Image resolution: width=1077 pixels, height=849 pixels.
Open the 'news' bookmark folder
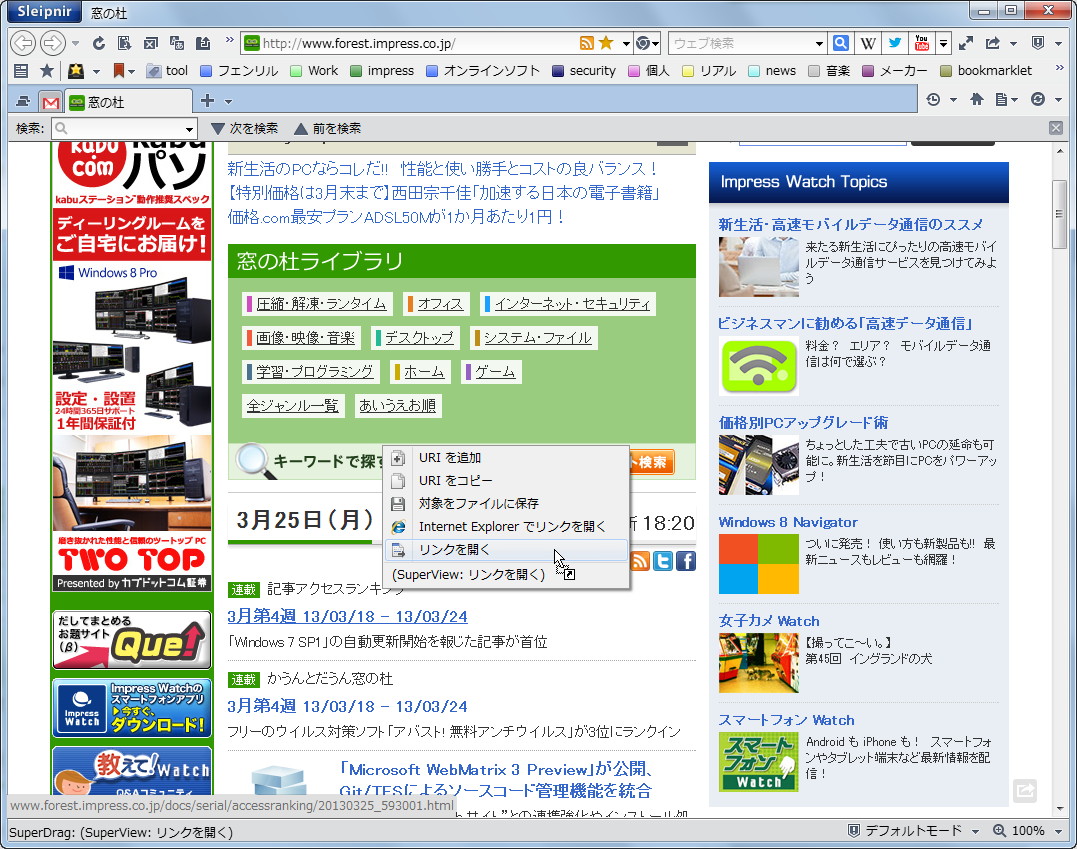coord(773,71)
